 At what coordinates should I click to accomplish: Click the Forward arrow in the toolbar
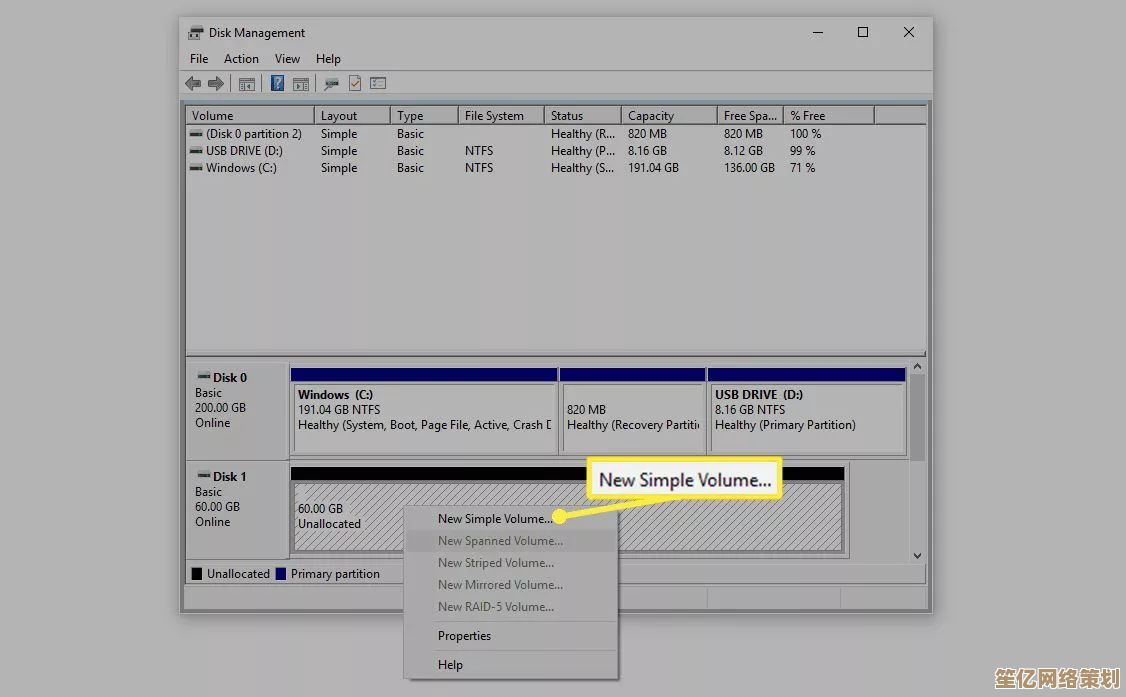coord(215,84)
